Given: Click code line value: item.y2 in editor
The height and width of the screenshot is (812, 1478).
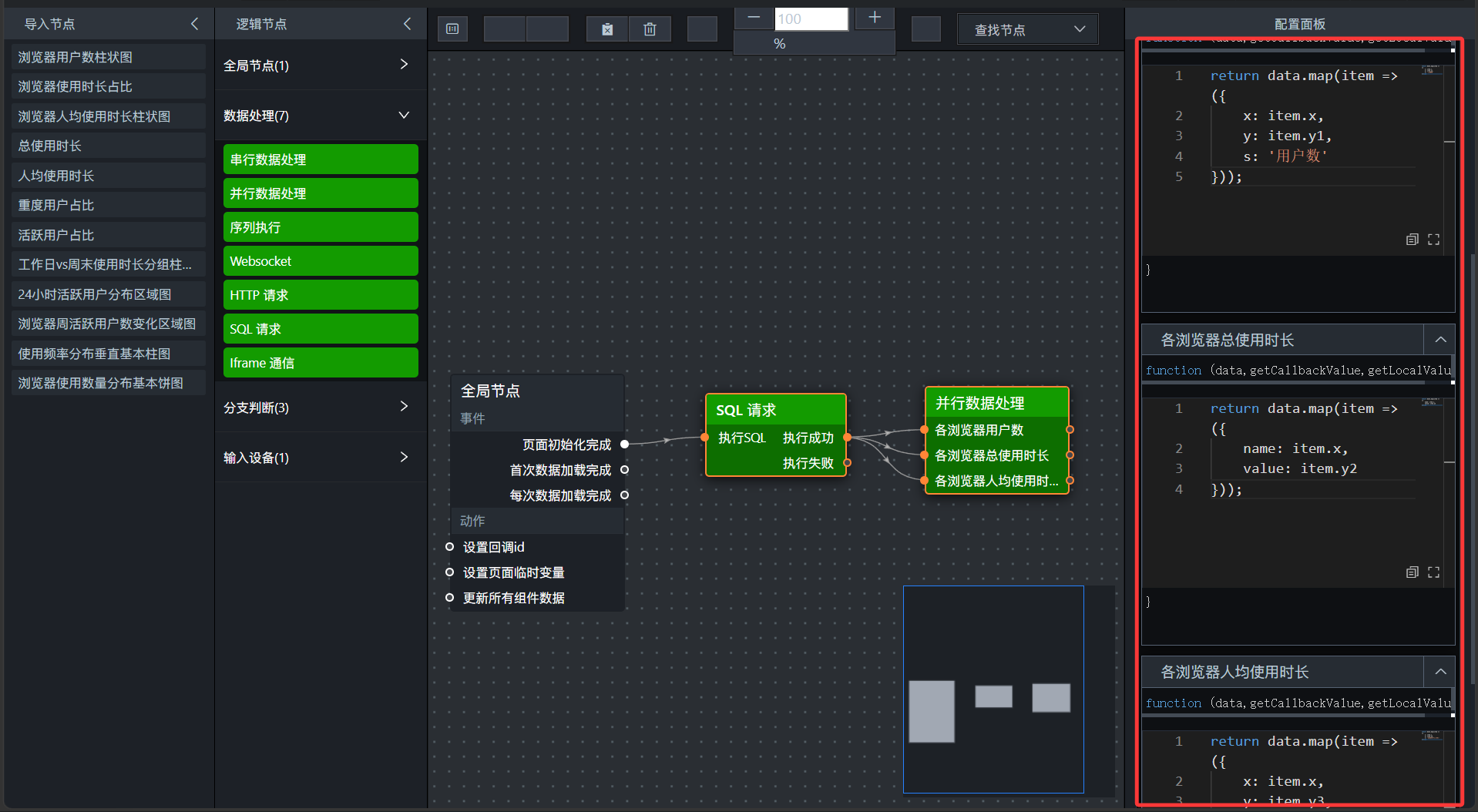Looking at the screenshot, I should tap(1300, 468).
